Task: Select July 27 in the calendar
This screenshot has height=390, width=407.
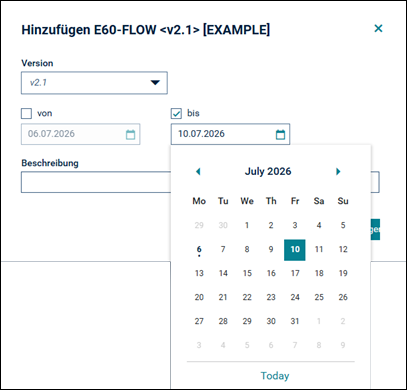Action: pos(199,321)
